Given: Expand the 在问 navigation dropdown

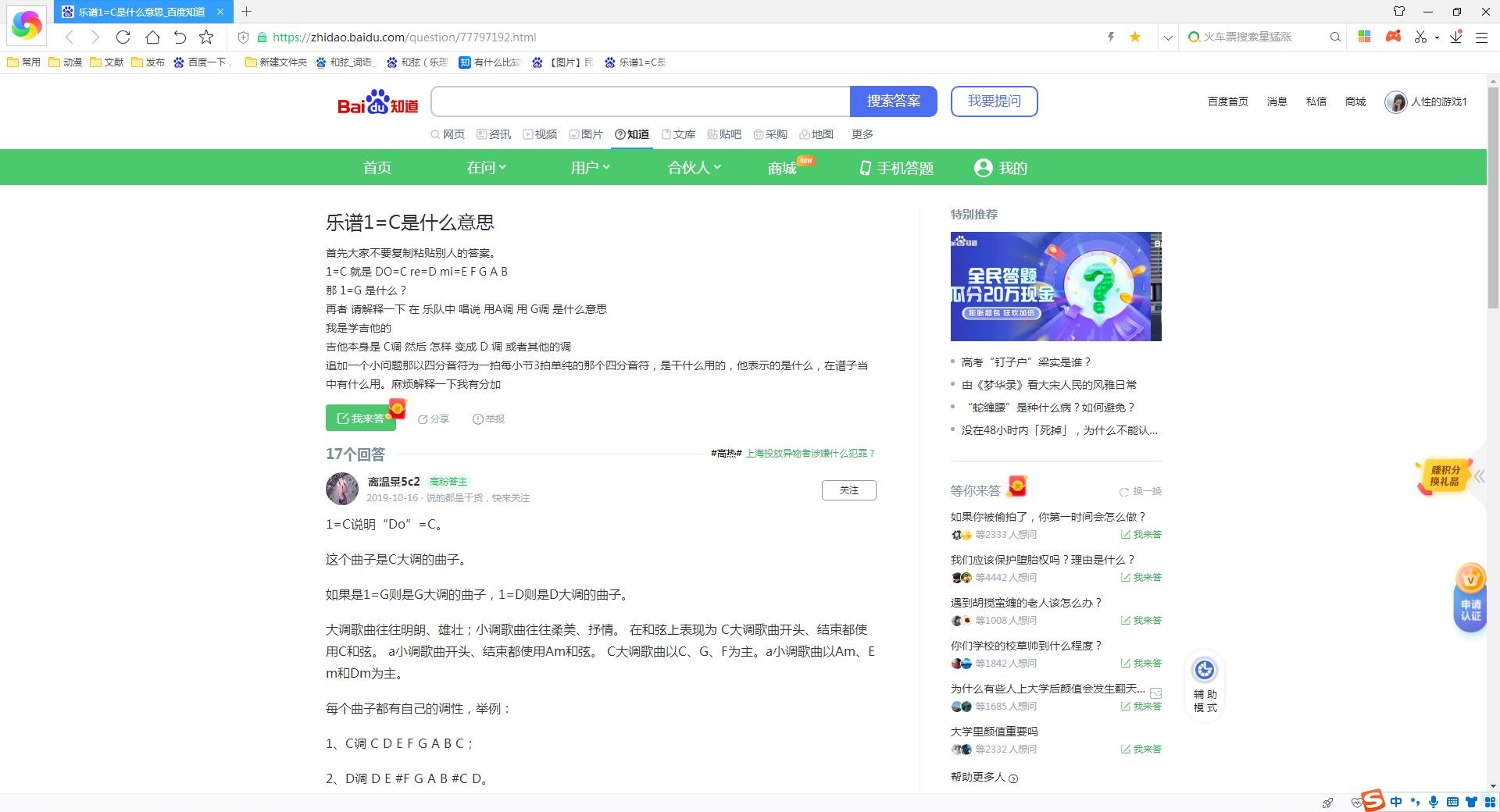Looking at the screenshot, I should [485, 167].
